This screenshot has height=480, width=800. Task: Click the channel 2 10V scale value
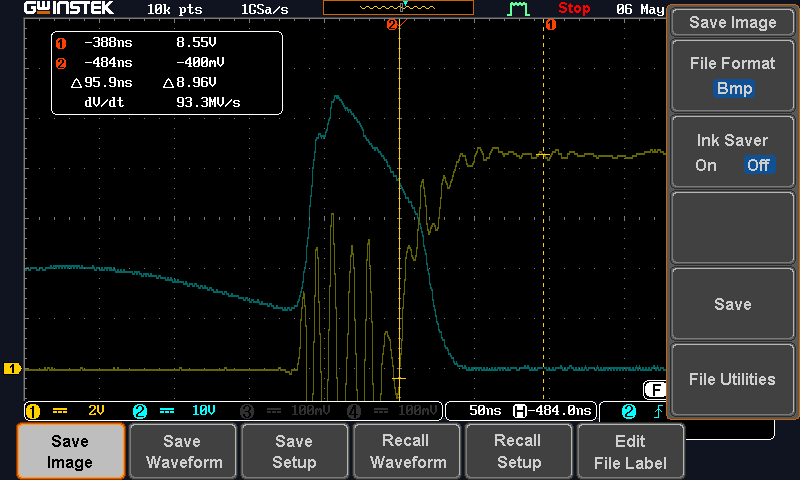coord(204,411)
